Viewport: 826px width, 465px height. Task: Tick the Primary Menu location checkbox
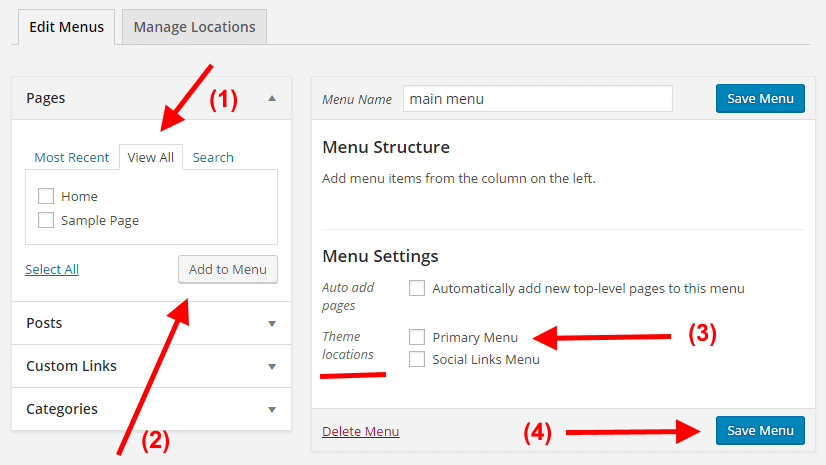point(417,337)
